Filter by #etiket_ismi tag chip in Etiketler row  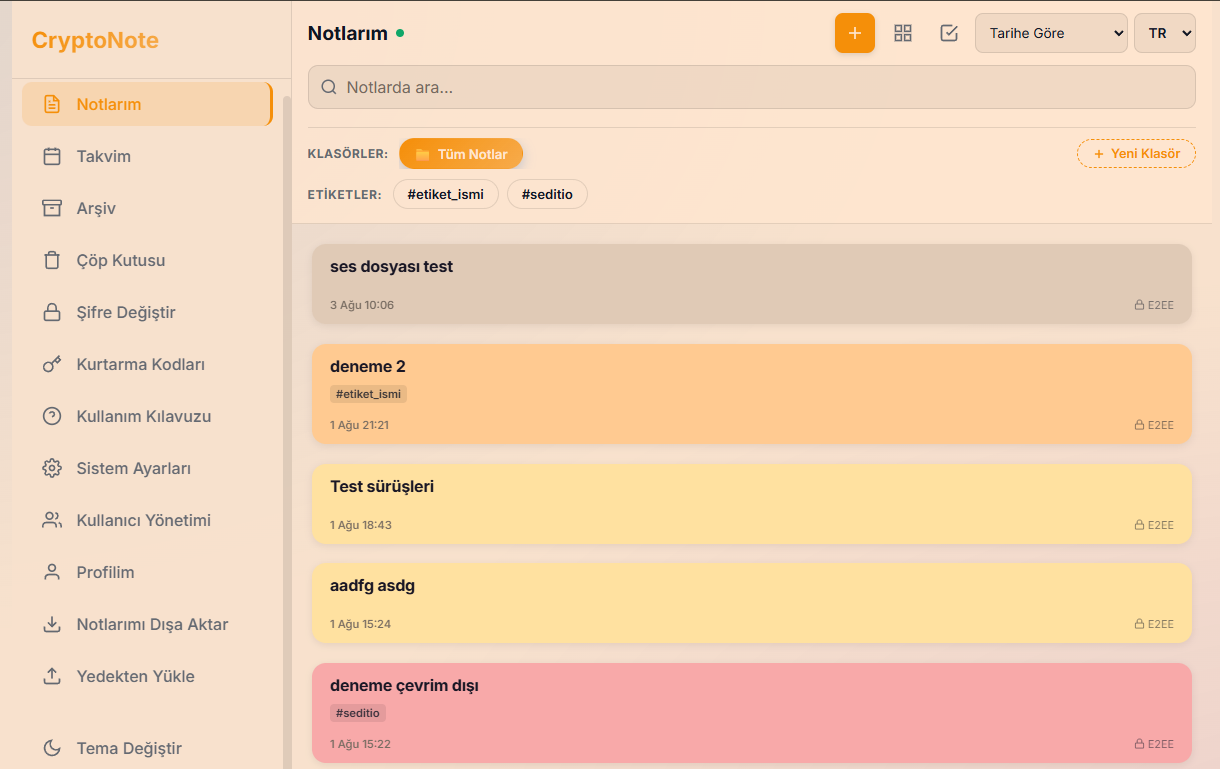(x=446, y=194)
